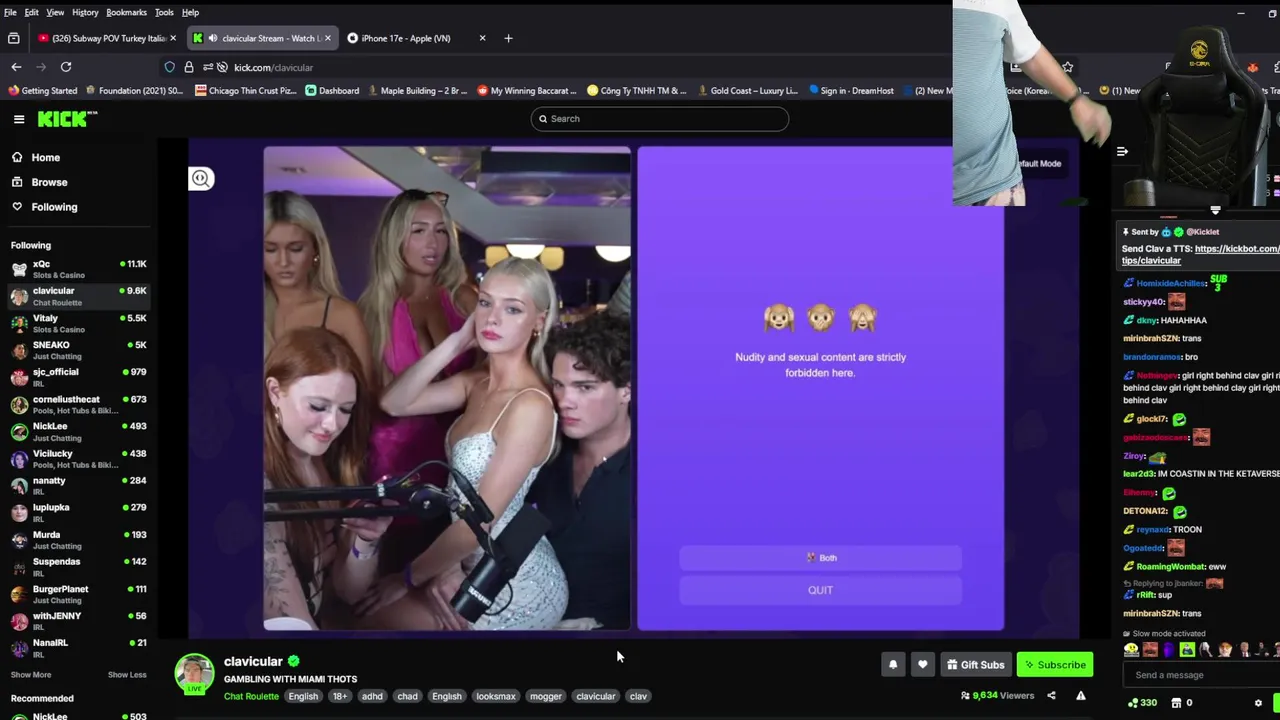This screenshot has height=720, width=1280.
Task: Open SNEAKO channel in the following list
Action: pos(78,350)
